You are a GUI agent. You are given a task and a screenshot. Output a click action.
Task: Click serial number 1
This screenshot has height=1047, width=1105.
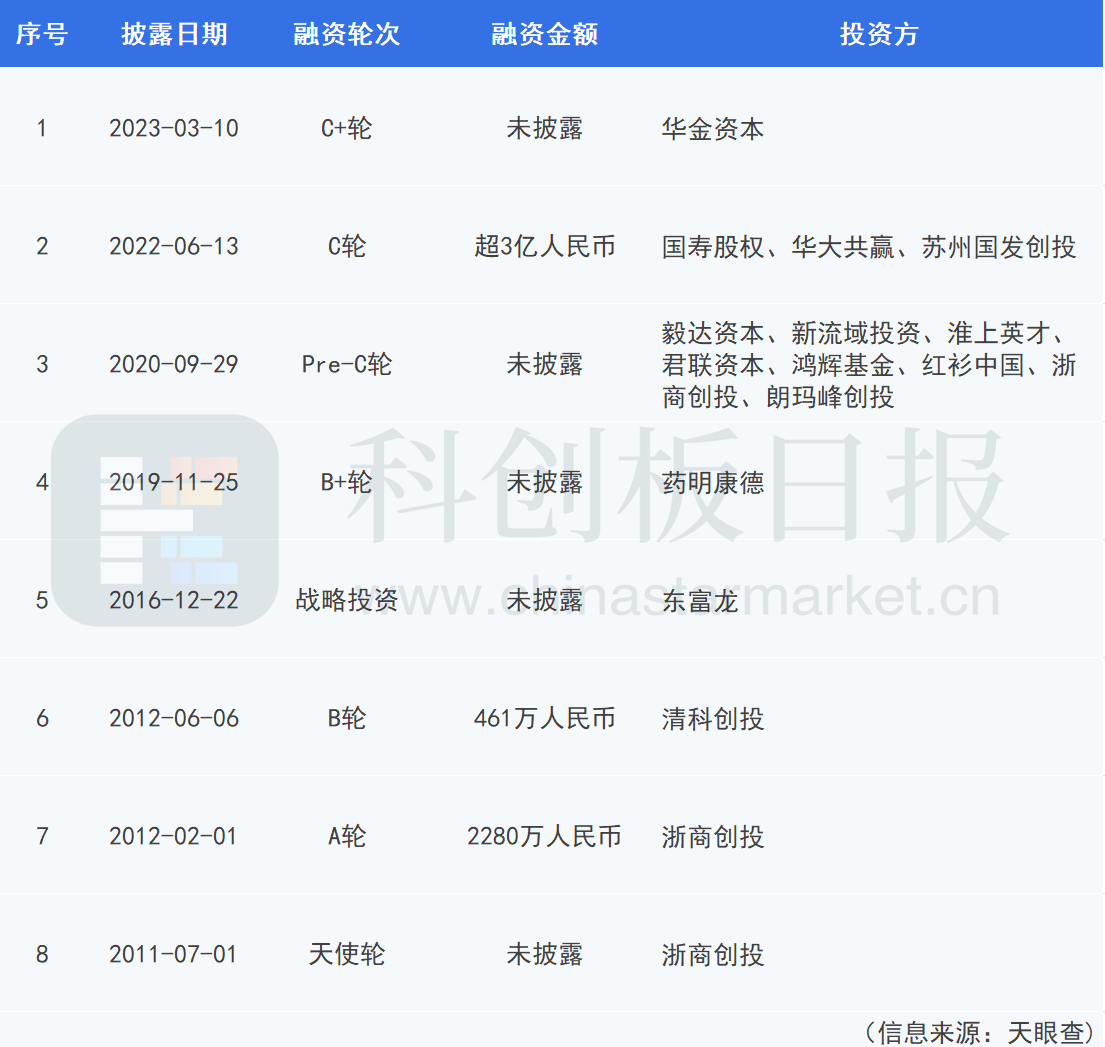tap(42, 128)
